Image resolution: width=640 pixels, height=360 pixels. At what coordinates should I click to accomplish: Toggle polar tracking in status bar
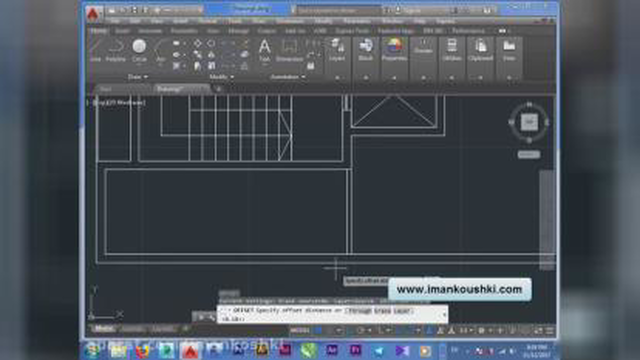point(360,330)
